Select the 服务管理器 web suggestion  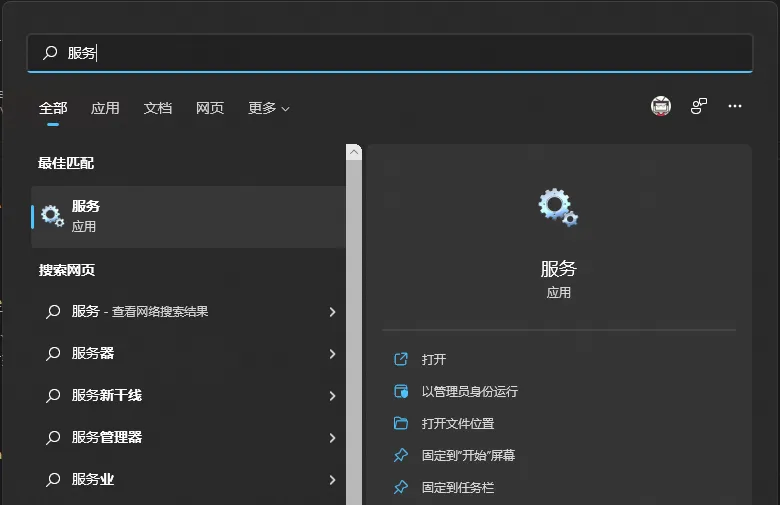[189, 437]
